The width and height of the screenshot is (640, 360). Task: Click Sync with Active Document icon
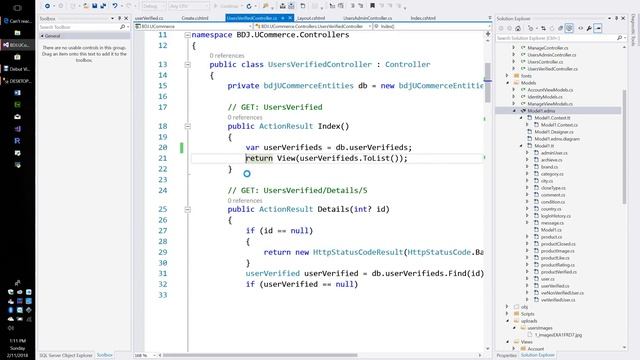pyautogui.click(x=543, y=28)
